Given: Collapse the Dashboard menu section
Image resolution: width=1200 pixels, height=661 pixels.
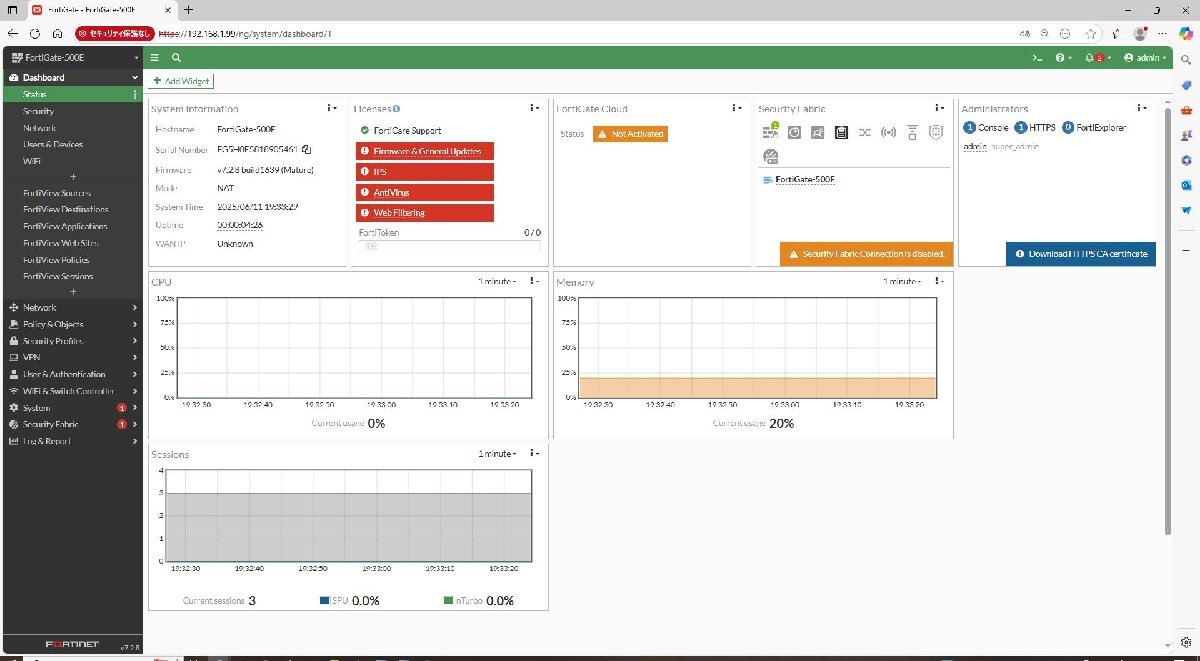Looking at the screenshot, I should (x=72, y=77).
